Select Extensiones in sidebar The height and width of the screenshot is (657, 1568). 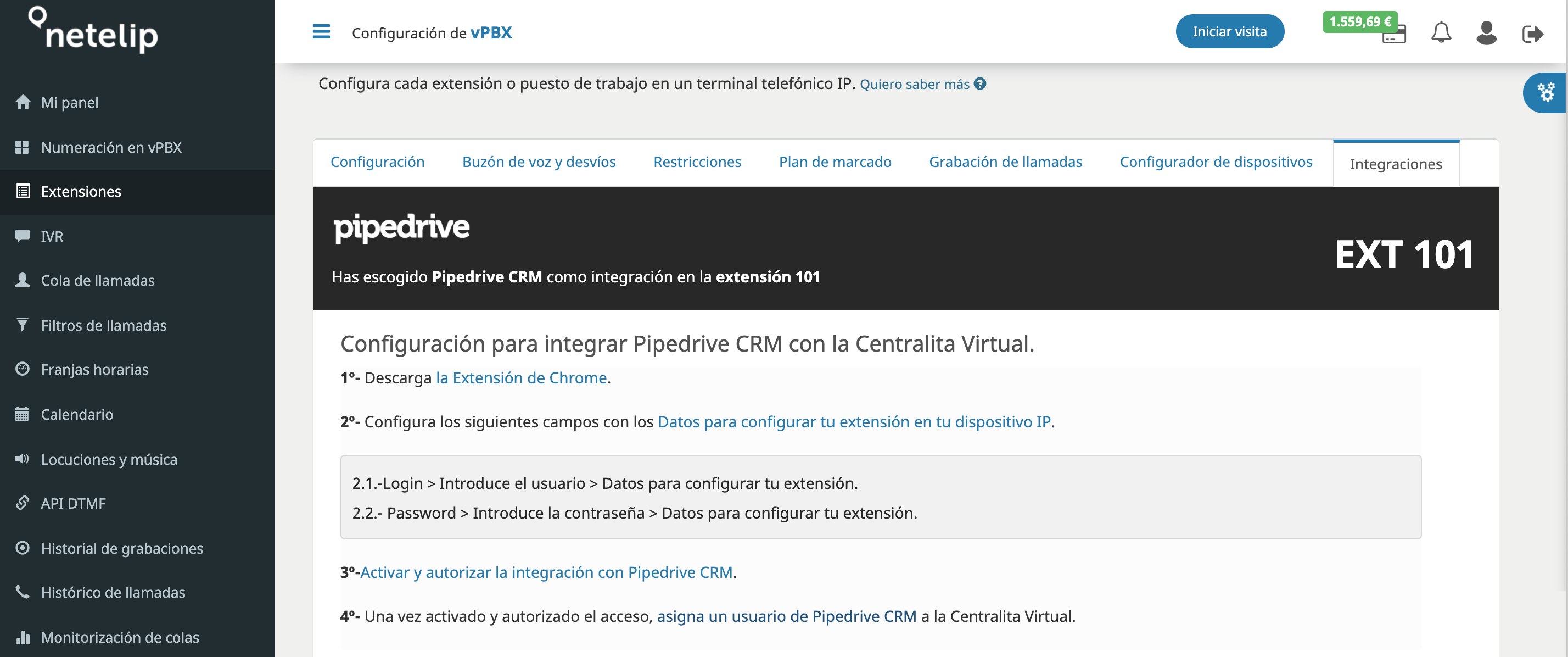pyautogui.click(x=137, y=191)
